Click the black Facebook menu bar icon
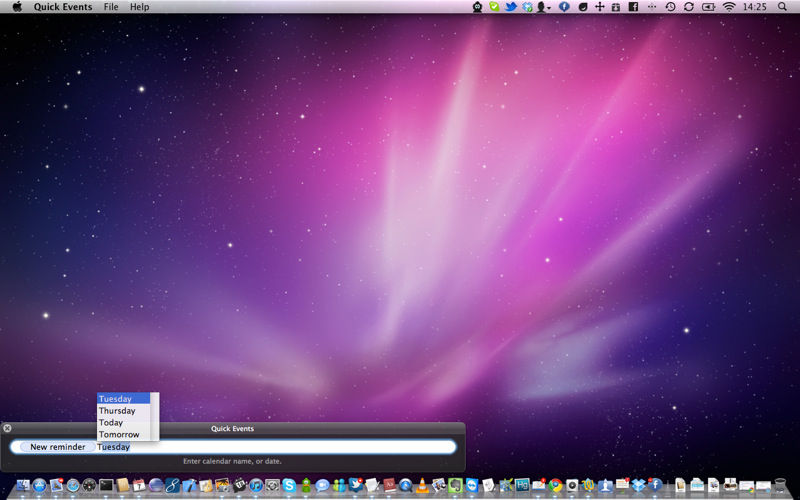 [633, 7]
